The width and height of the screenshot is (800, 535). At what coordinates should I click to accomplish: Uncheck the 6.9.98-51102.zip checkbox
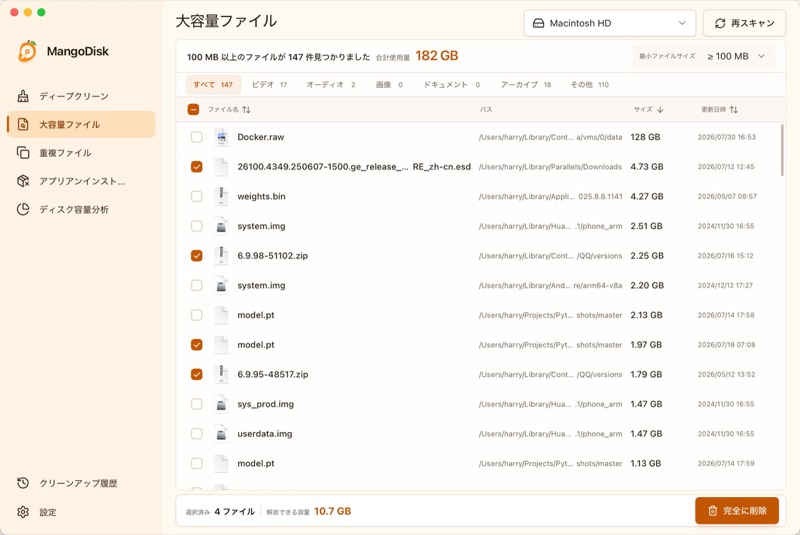(196, 256)
